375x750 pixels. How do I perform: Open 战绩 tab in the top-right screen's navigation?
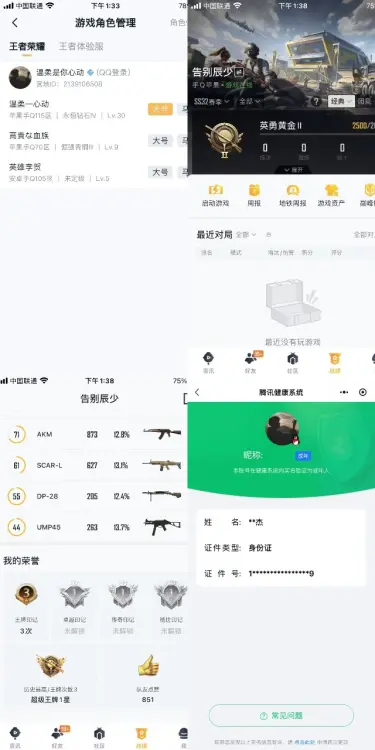point(334,363)
